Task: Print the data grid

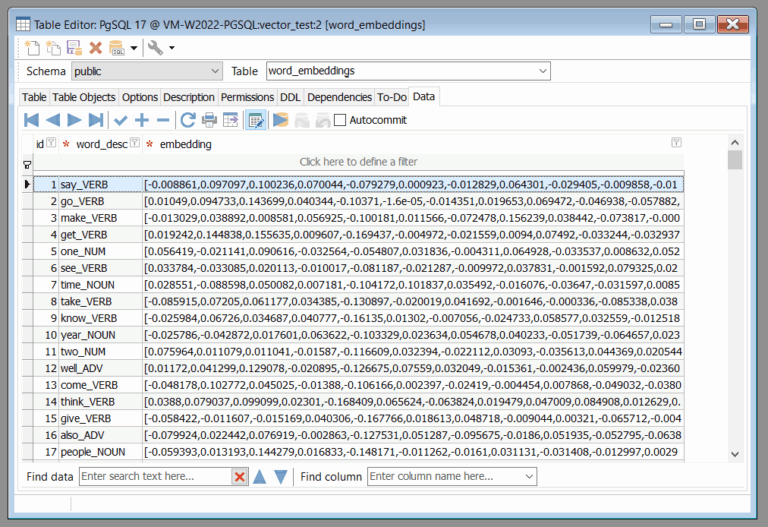Action: click(210, 120)
